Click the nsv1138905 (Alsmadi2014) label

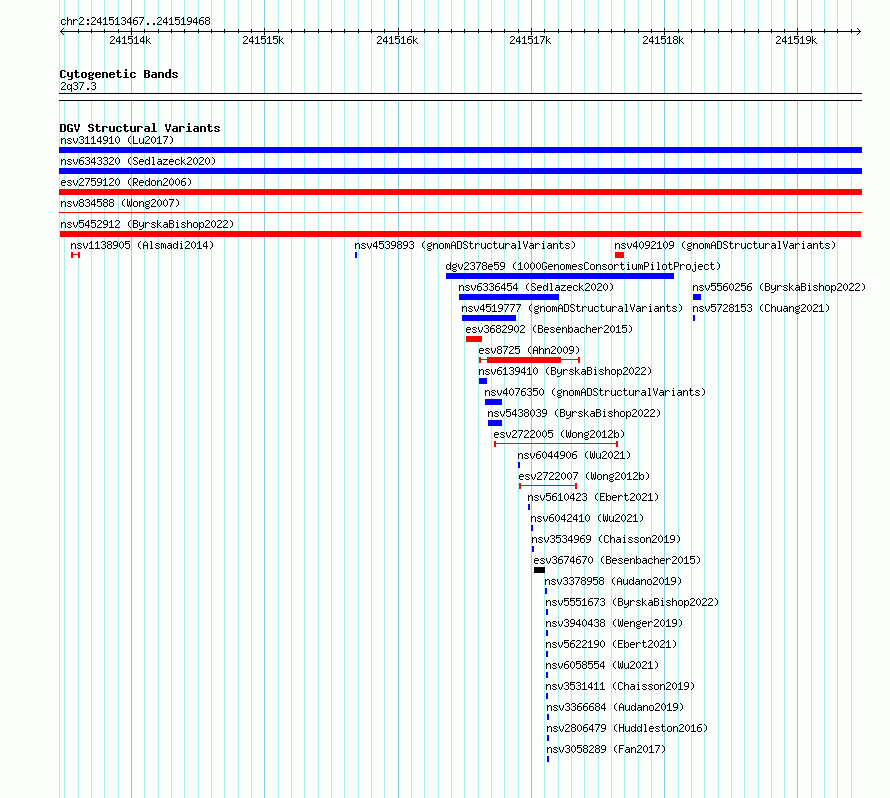click(x=142, y=245)
